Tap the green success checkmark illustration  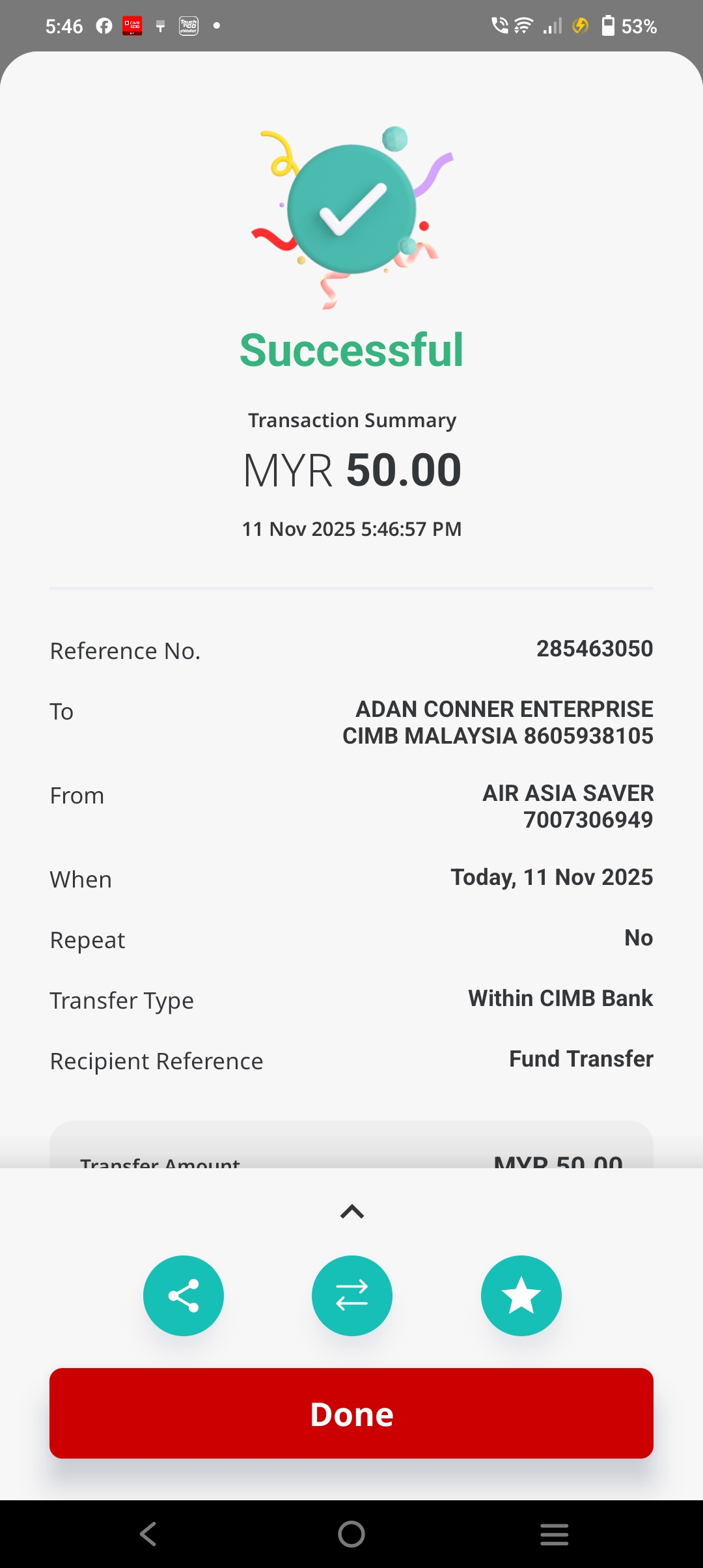tap(351, 210)
